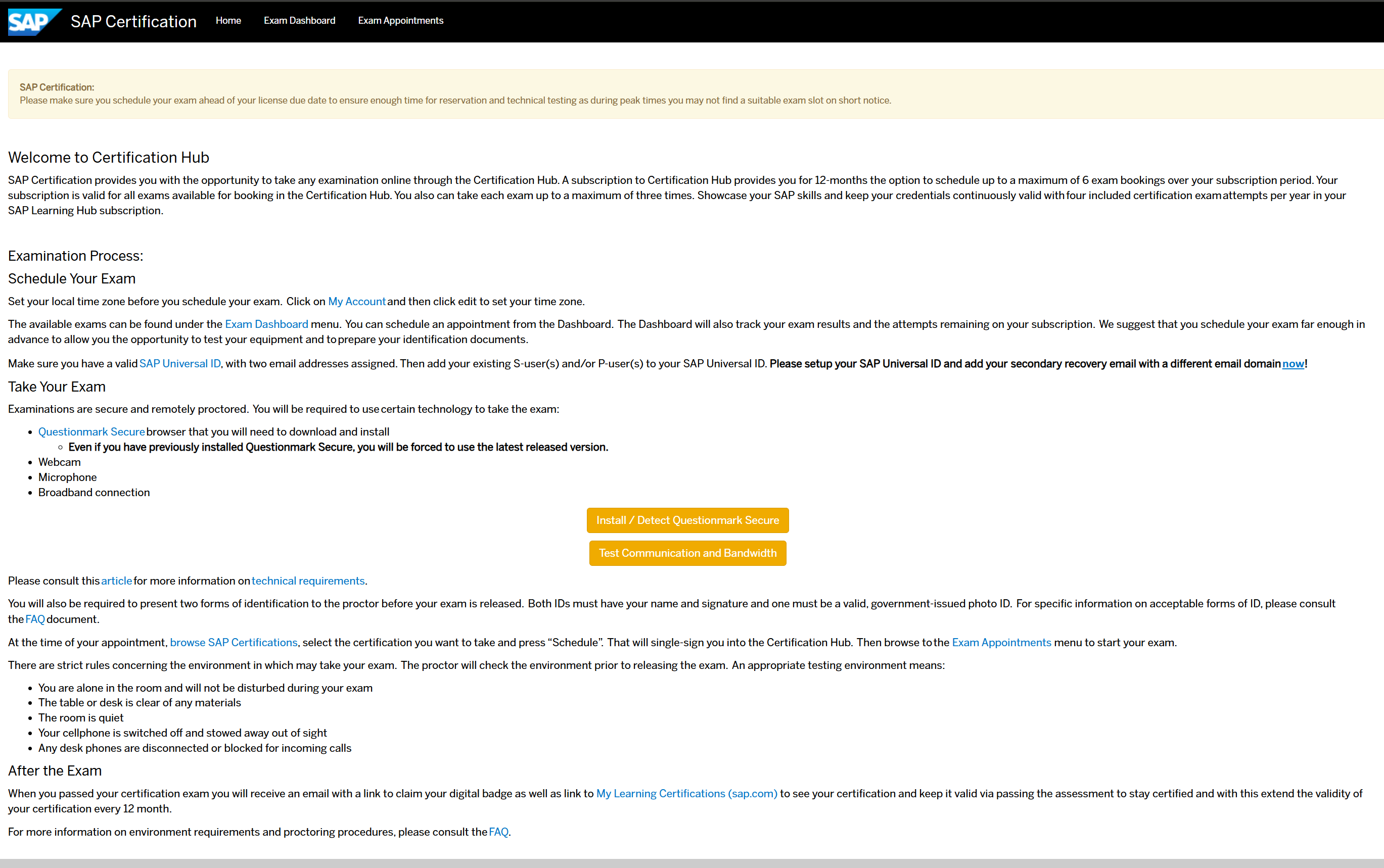Open the My Account link
Viewport: 1384px width, 868px height.
pyautogui.click(x=357, y=302)
